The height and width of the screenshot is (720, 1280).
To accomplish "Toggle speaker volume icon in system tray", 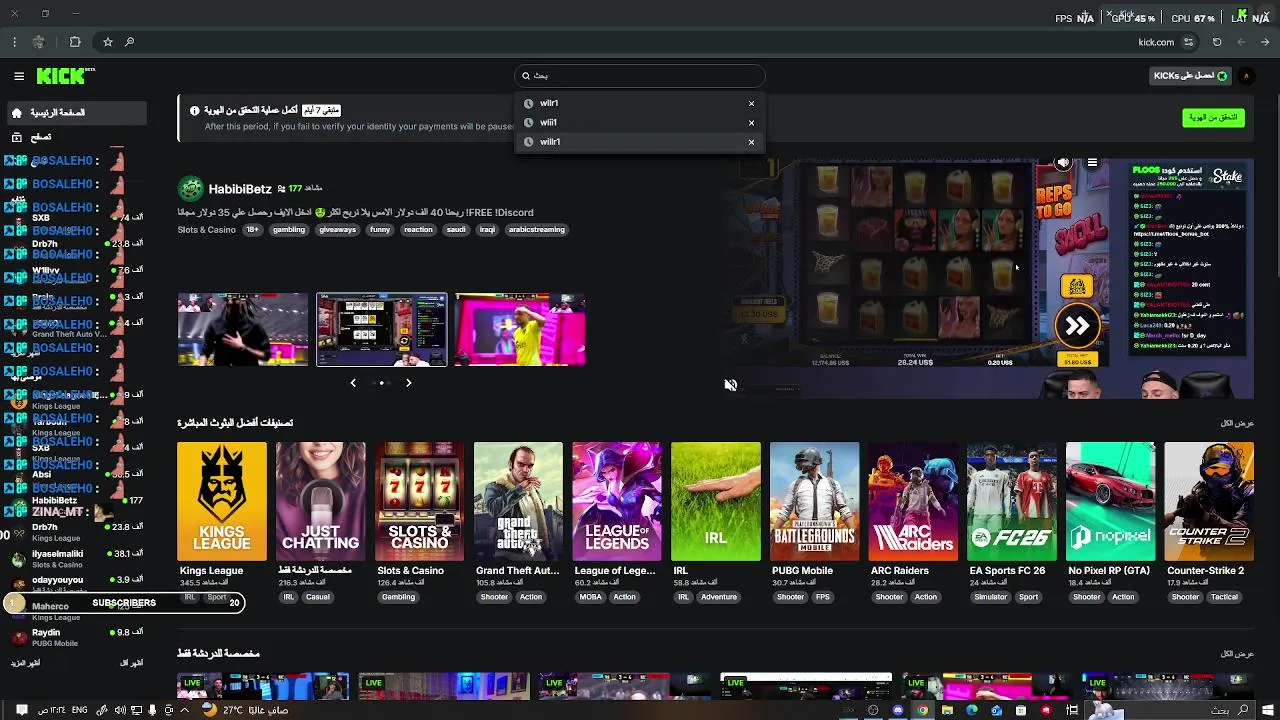I will click(120, 710).
